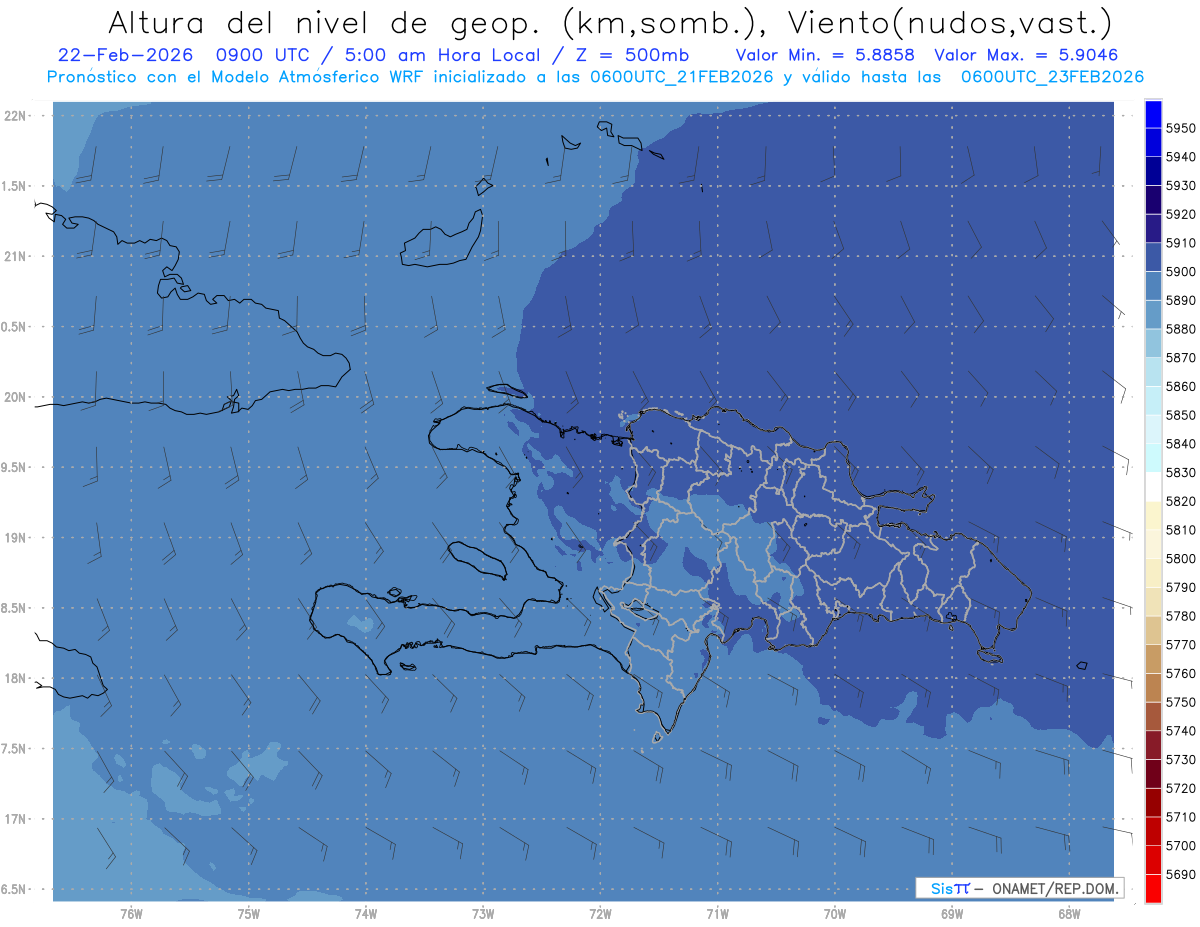The image size is (1200, 927).
Task: Click the 5910 colorbar label
Action: [1182, 243]
